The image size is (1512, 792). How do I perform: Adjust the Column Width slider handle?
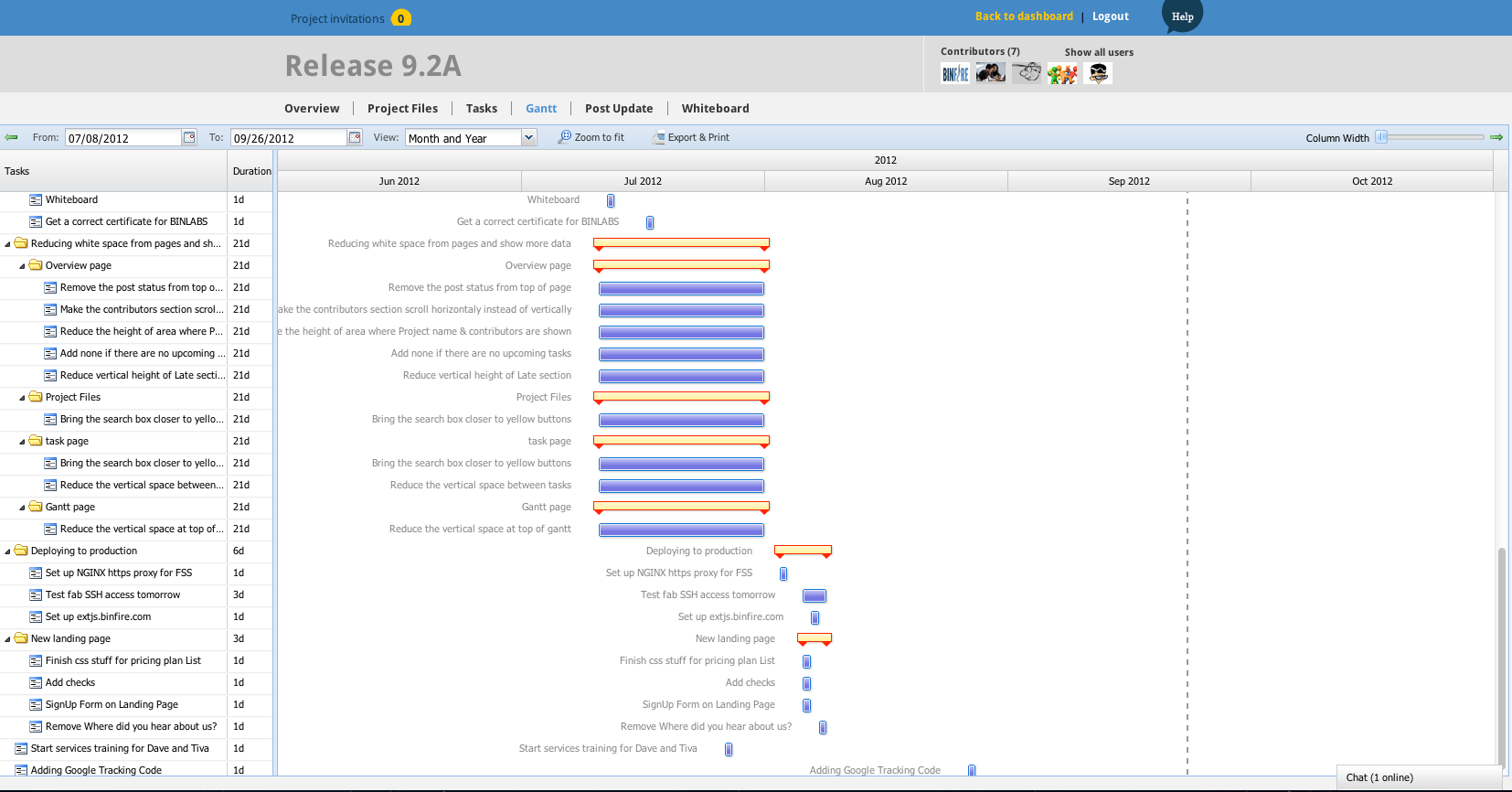tap(1382, 137)
